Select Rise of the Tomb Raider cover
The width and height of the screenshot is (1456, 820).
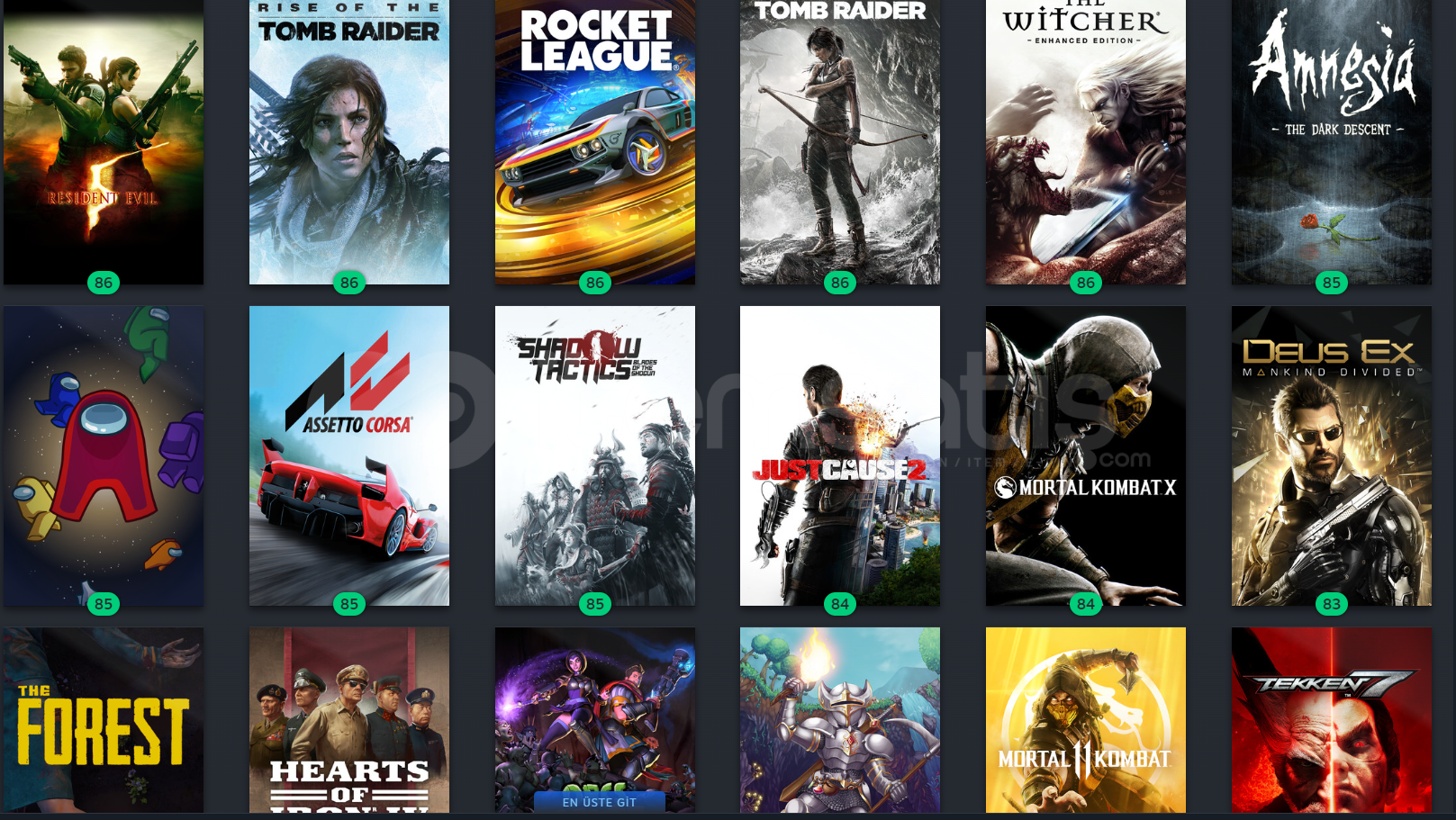tap(349, 142)
